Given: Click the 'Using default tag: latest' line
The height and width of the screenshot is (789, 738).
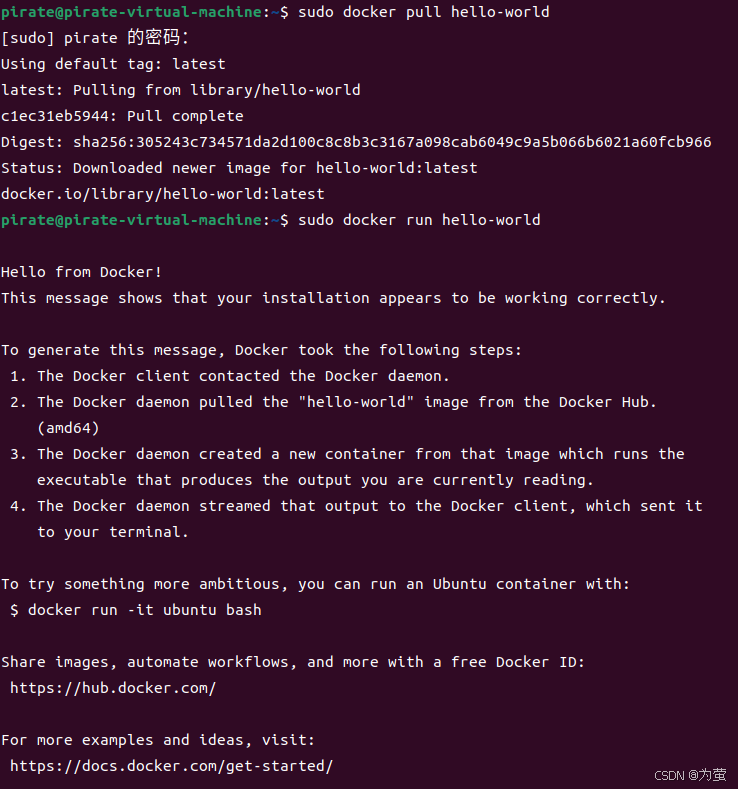Looking at the screenshot, I should click(x=113, y=64).
